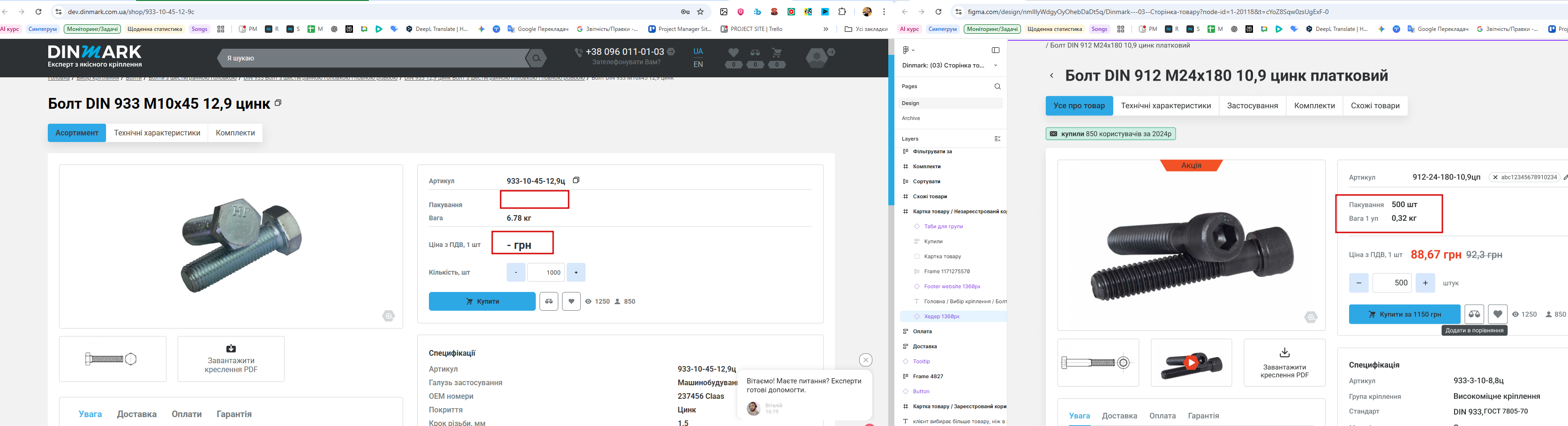
Task: Open Chrome extensions puzzle icon
Action: coord(842,12)
